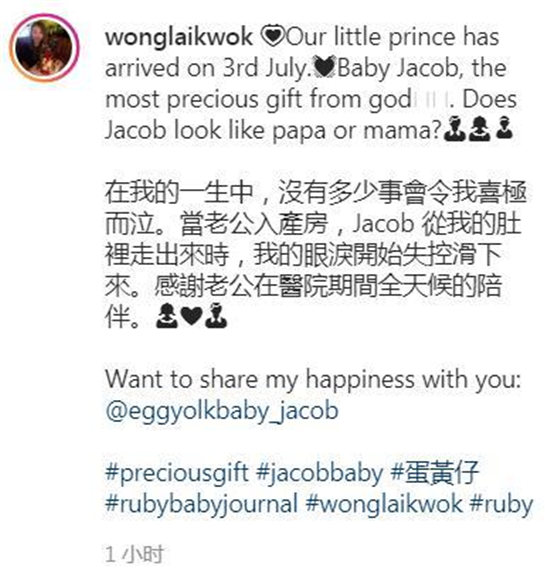Click the man emoji at the end of the Chinese paragraph
Screen dimensions: 550x579
tap(216, 316)
